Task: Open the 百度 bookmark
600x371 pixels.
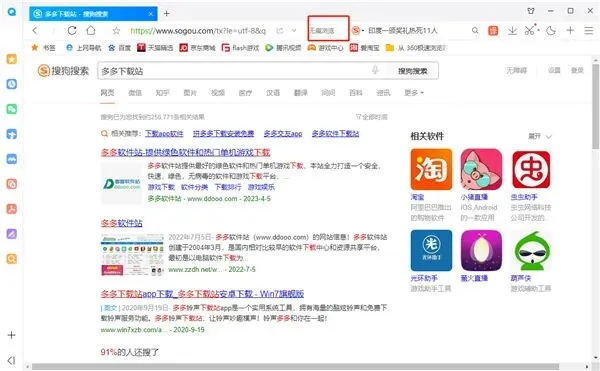Action: click(x=119, y=47)
